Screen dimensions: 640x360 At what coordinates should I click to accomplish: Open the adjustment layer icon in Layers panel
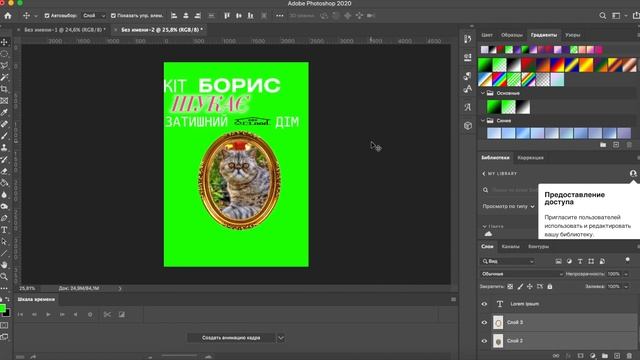(593, 356)
